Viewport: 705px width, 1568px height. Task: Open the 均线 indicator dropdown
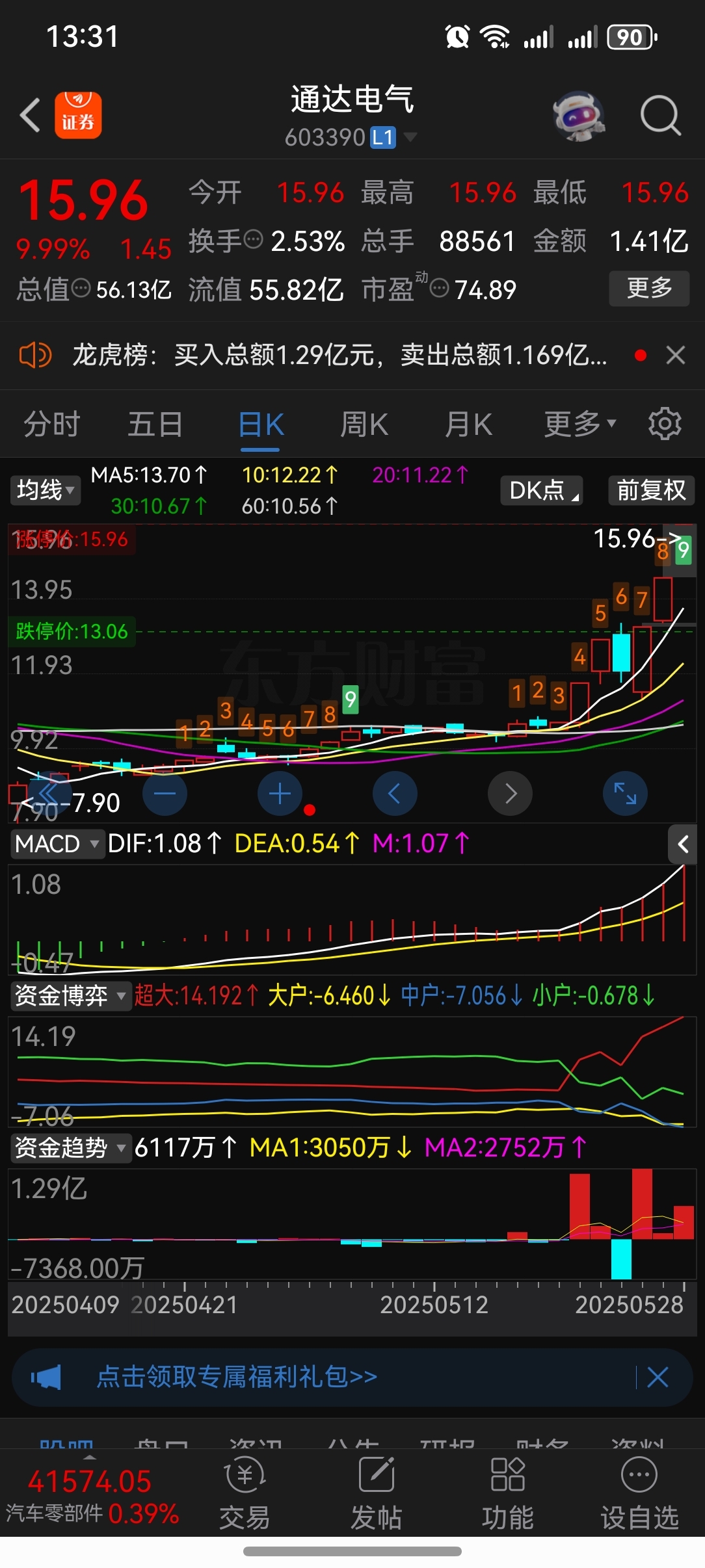point(45,490)
